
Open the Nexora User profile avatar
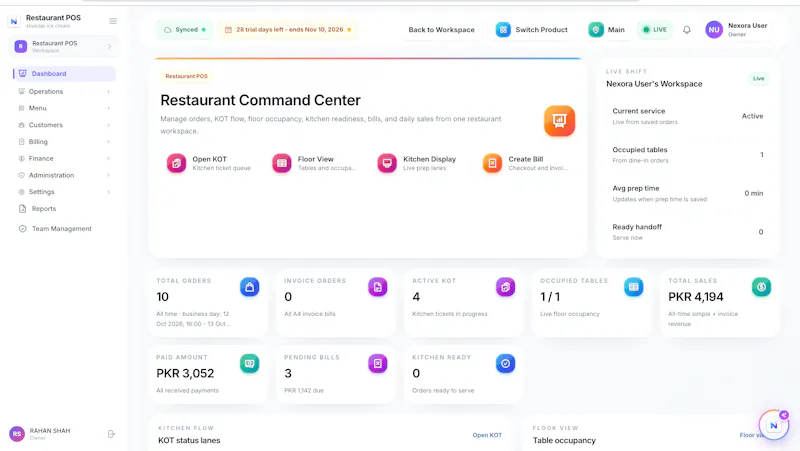714,30
